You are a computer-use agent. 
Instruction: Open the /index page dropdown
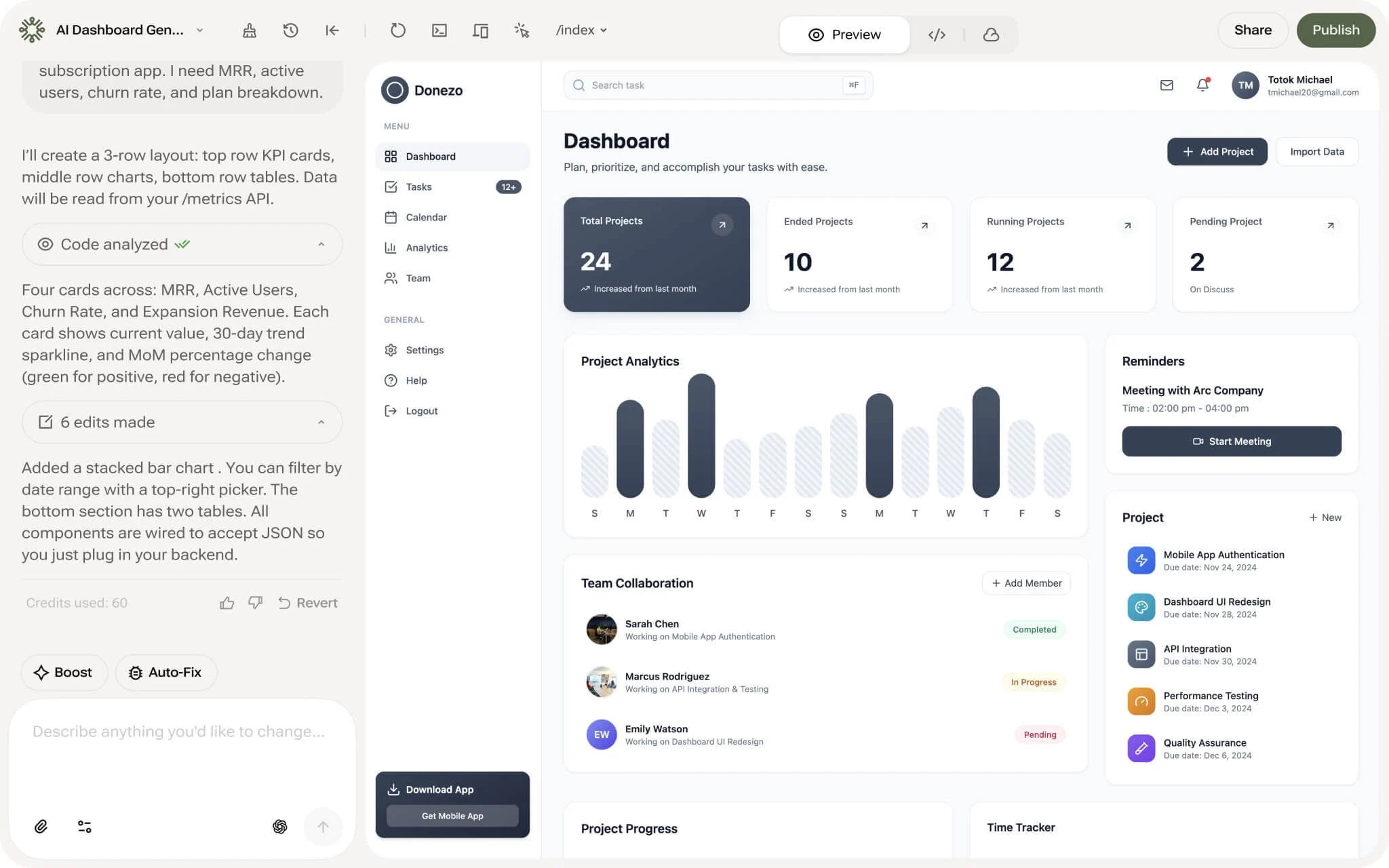581,30
